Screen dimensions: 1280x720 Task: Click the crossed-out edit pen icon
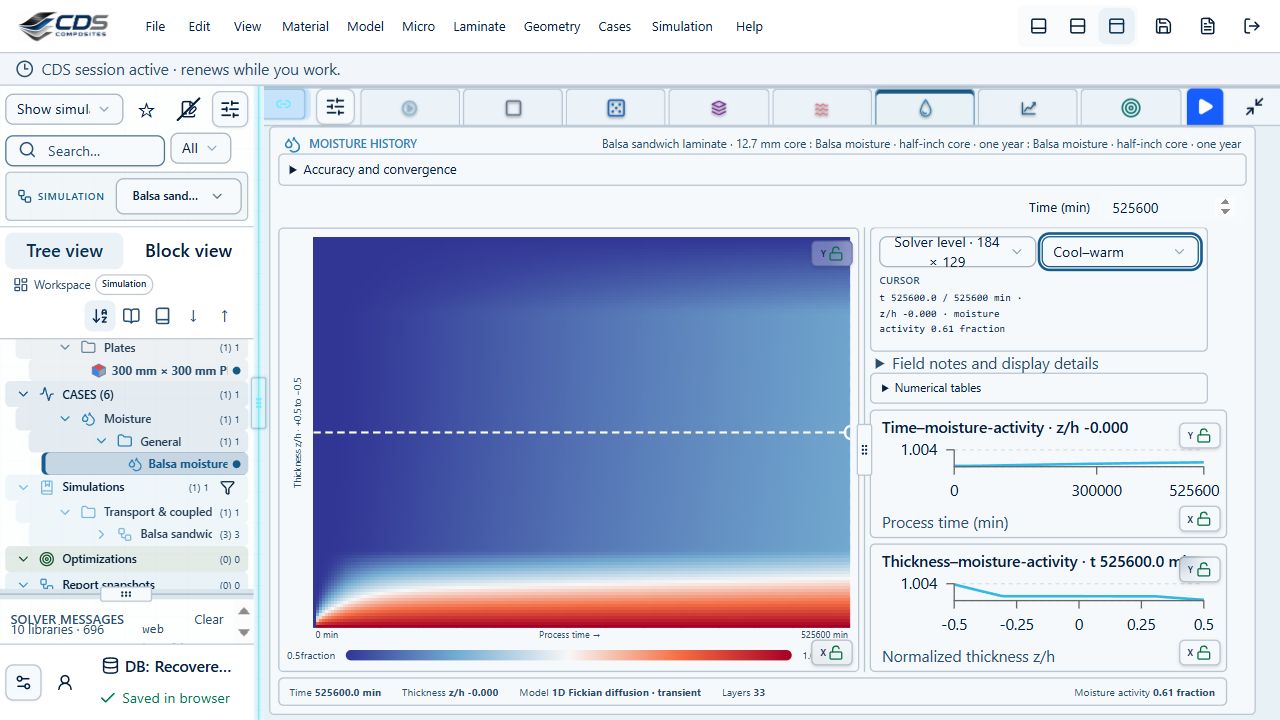[x=188, y=110]
